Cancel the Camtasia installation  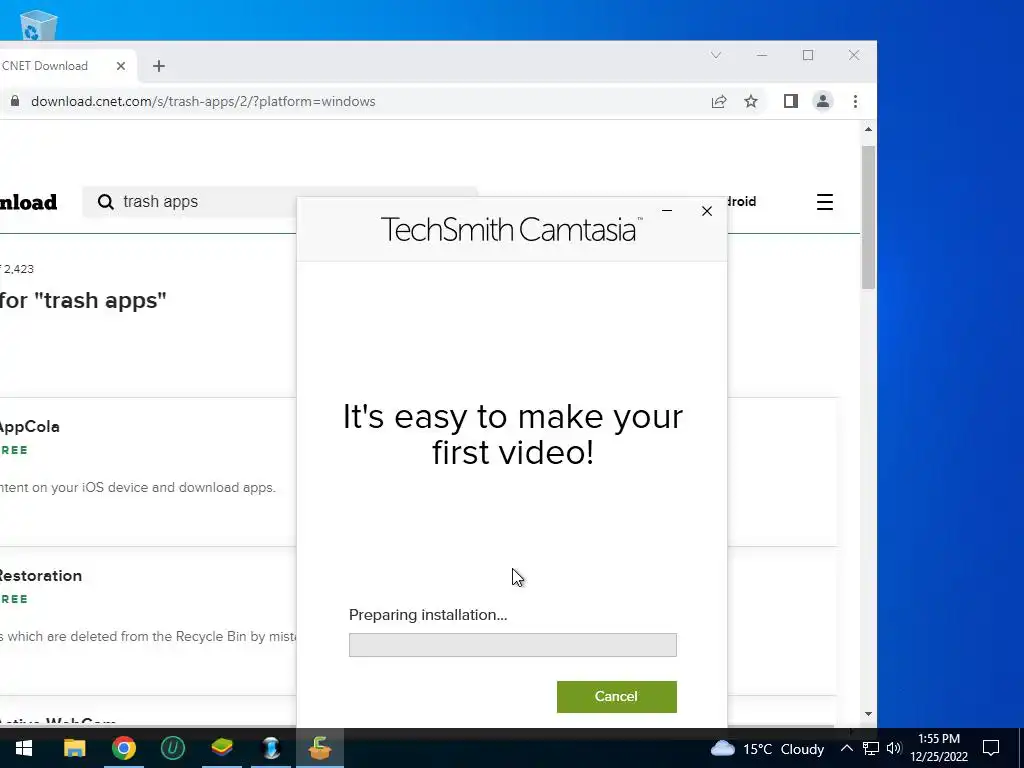(616, 696)
